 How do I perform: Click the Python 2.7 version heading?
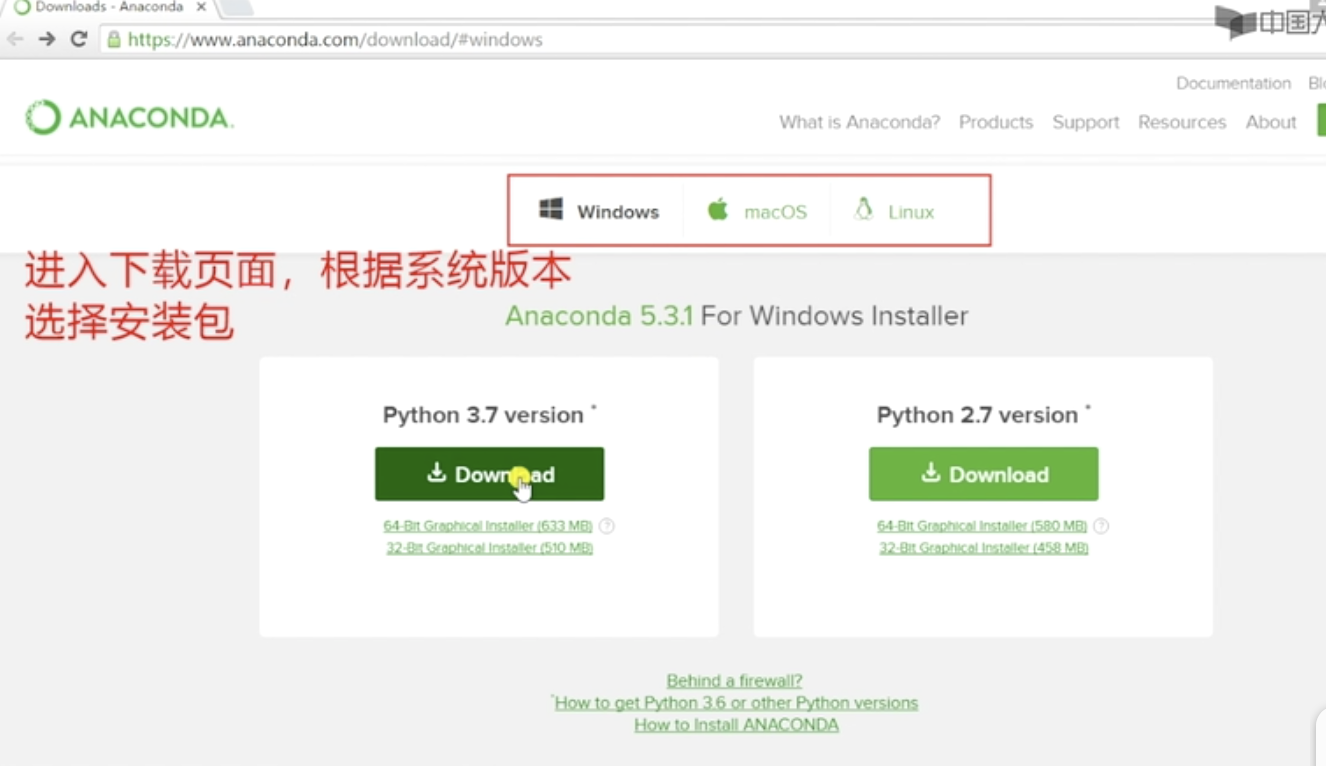(x=977, y=415)
